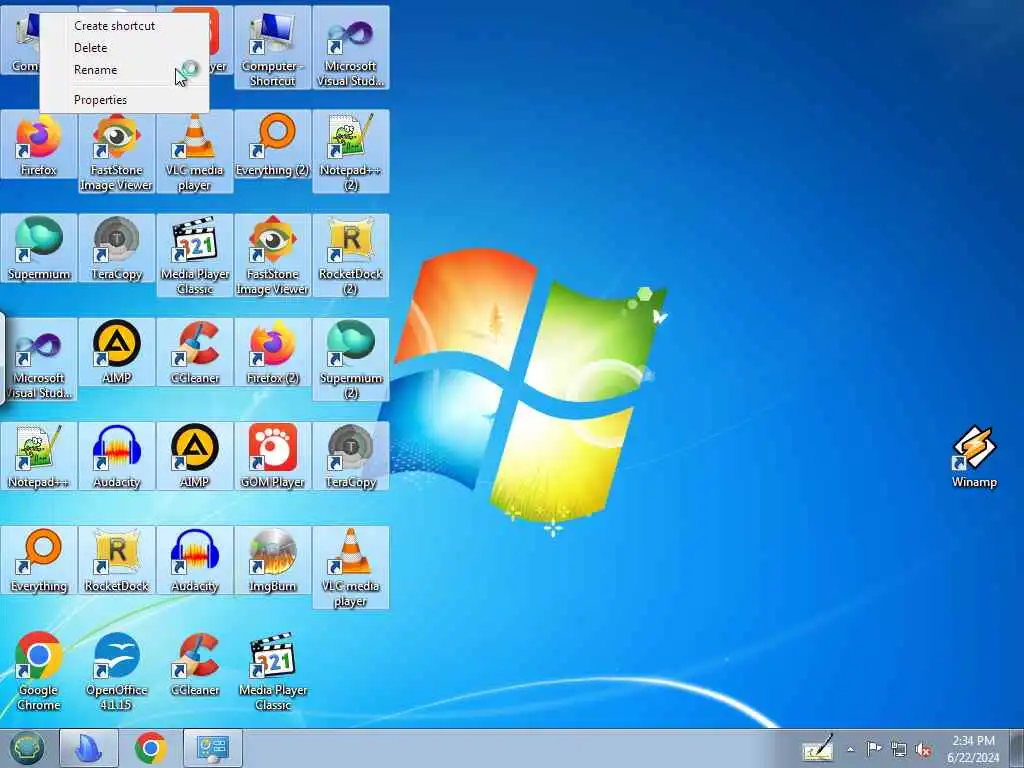Show hidden system tray icons arrow
This screenshot has height=768, width=1024.
click(x=850, y=749)
